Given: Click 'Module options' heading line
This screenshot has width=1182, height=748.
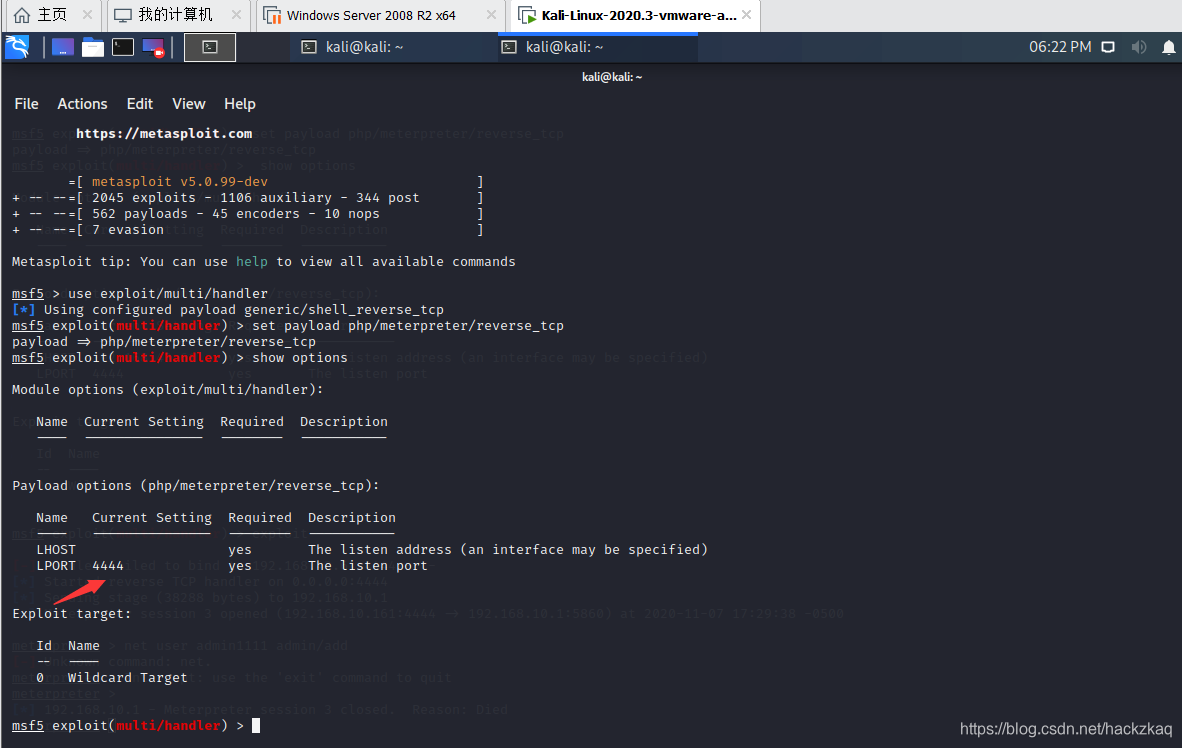Looking at the screenshot, I should coord(167,390).
